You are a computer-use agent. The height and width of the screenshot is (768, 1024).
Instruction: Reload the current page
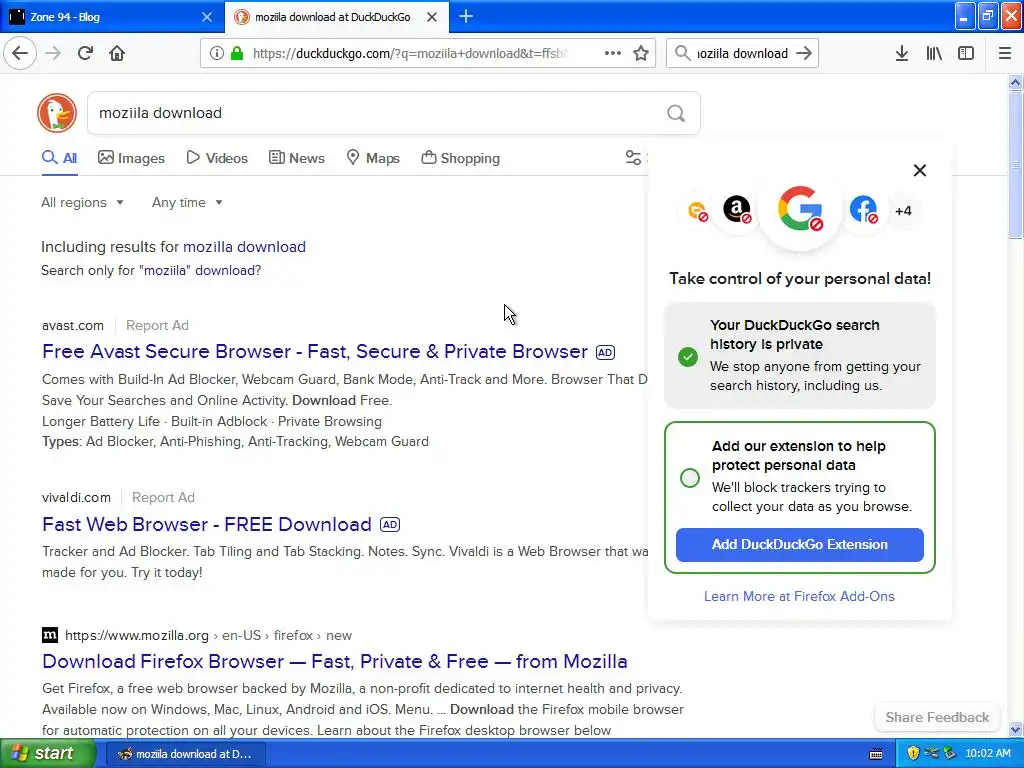pos(85,53)
